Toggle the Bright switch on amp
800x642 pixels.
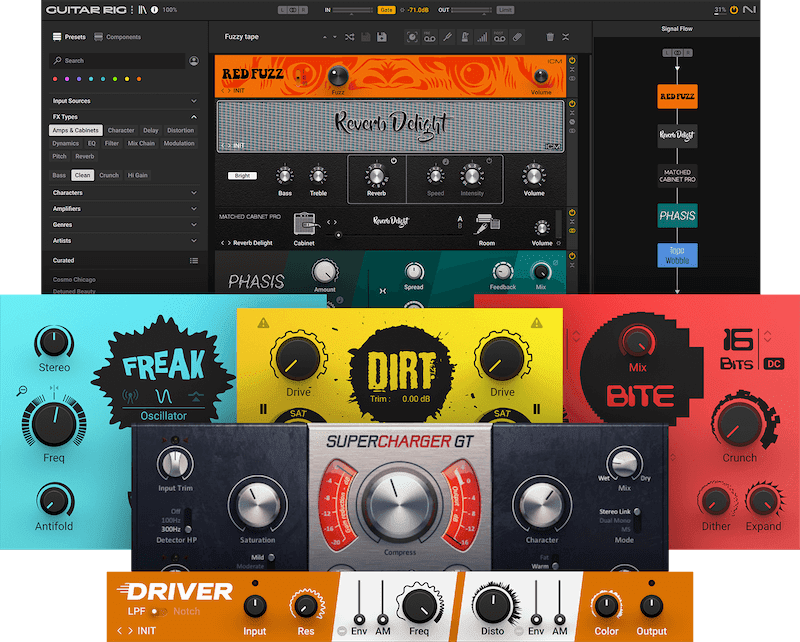click(242, 176)
